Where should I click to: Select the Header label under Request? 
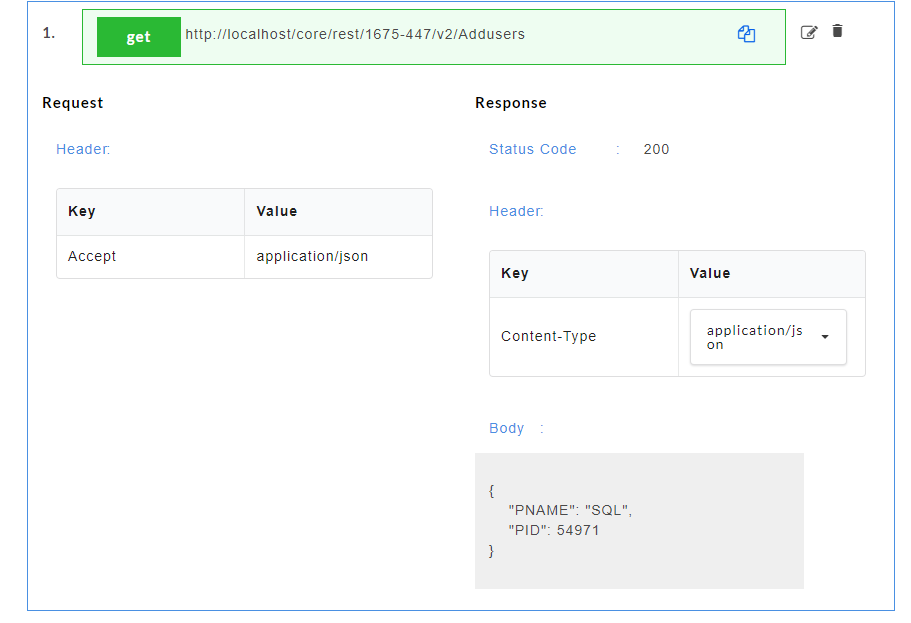point(83,149)
